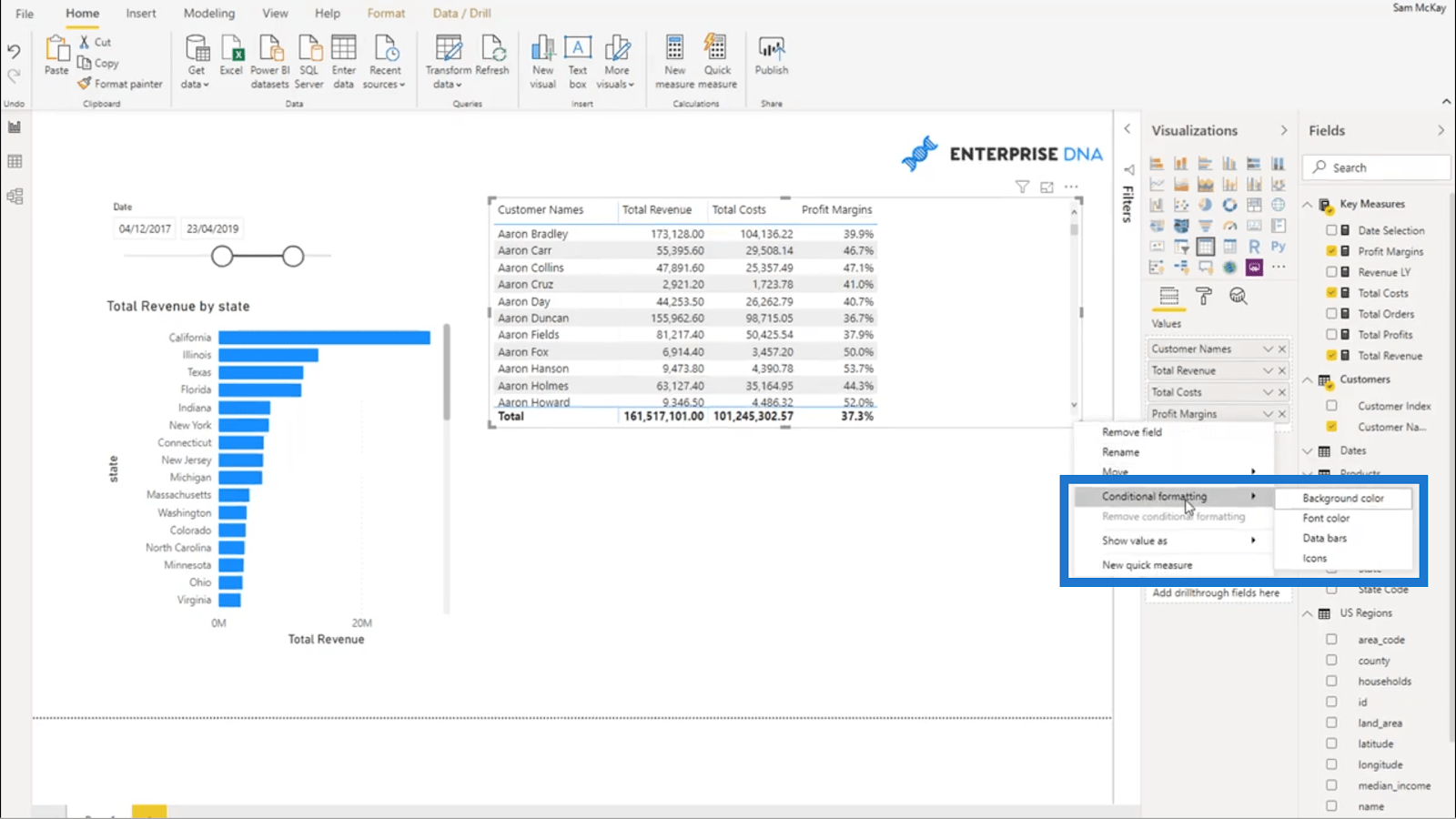Viewport: 1456px width, 819px height.
Task: Click New measure in Calculations group
Action: pyautogui.click(x=675, y=62)
